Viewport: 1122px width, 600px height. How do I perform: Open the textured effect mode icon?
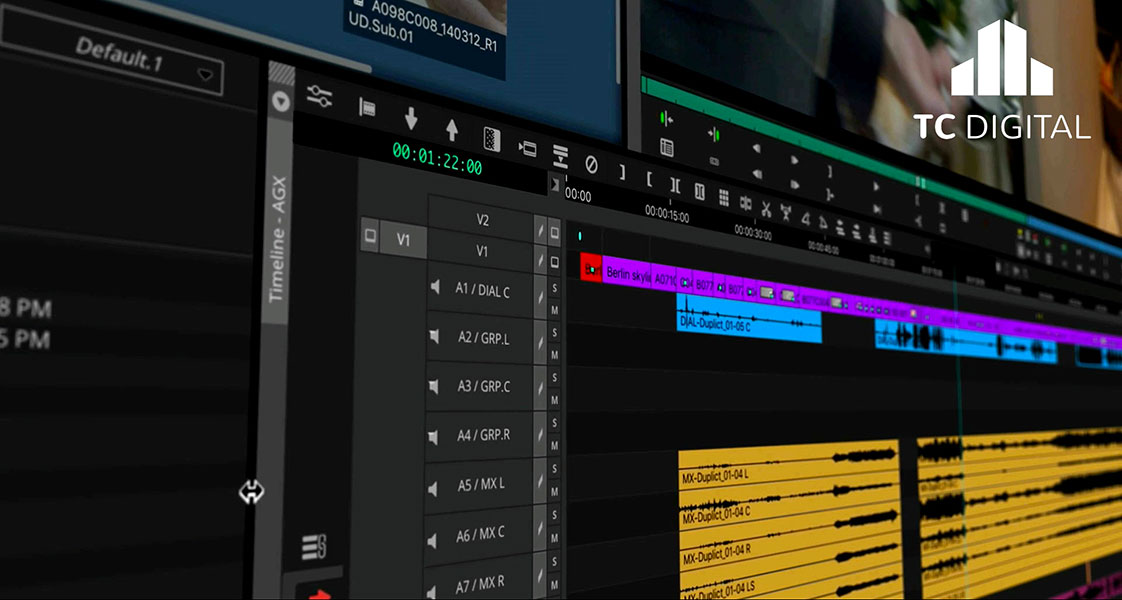(x=492, y=139)
